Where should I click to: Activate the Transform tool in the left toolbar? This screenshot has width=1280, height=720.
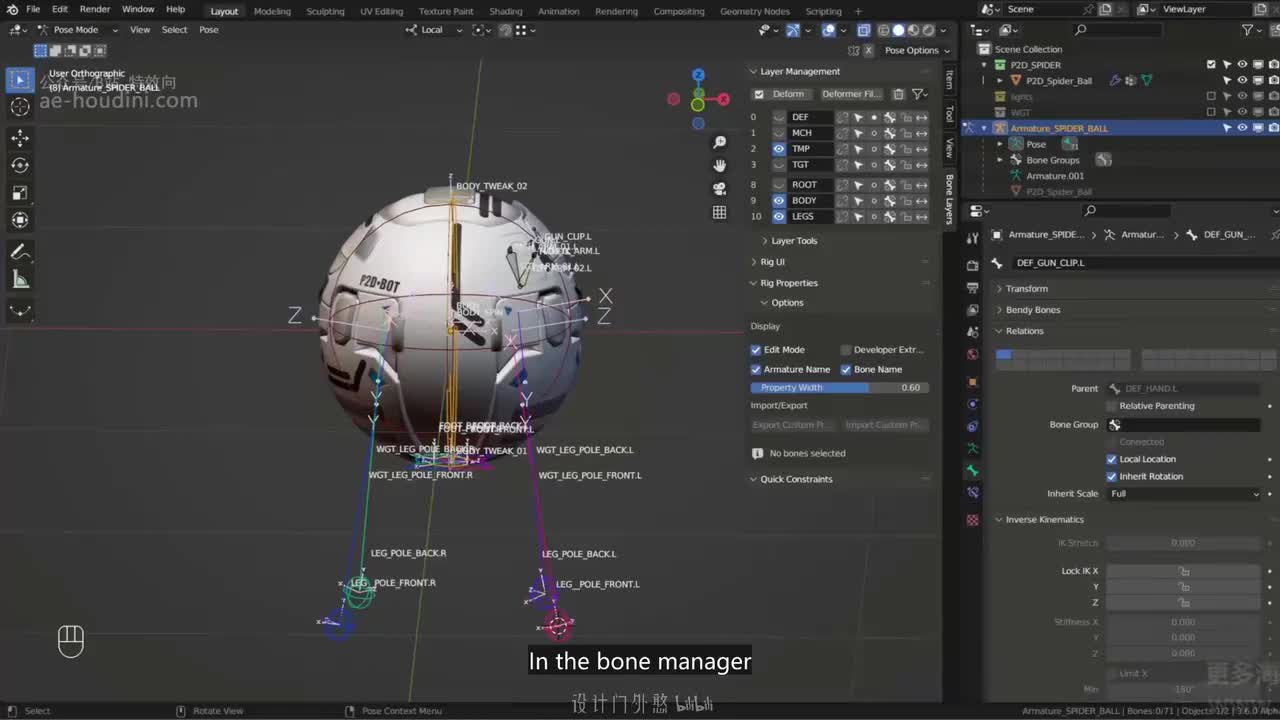(20, 220)
